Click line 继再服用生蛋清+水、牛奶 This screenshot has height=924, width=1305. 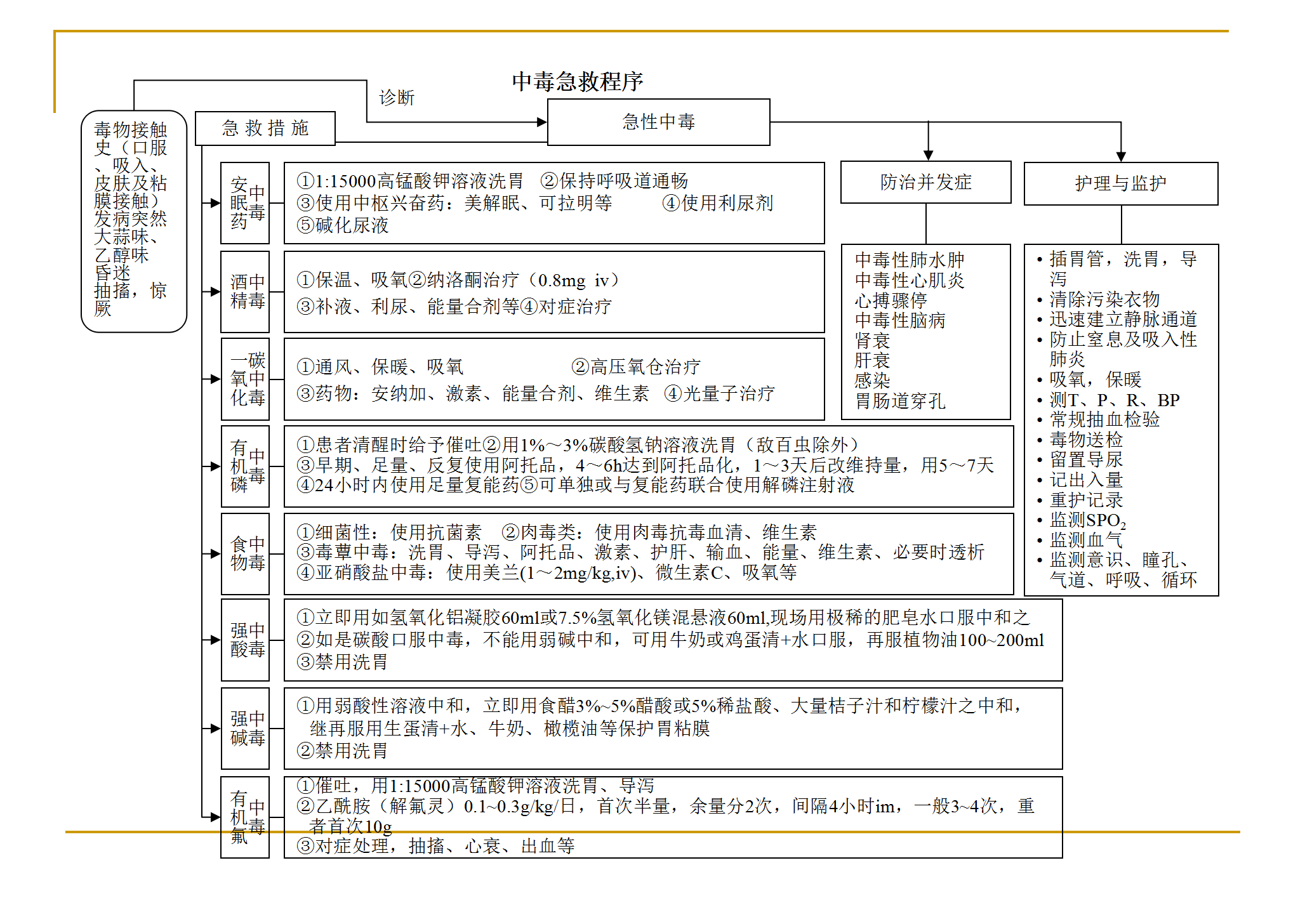click(x=510, y=729)
